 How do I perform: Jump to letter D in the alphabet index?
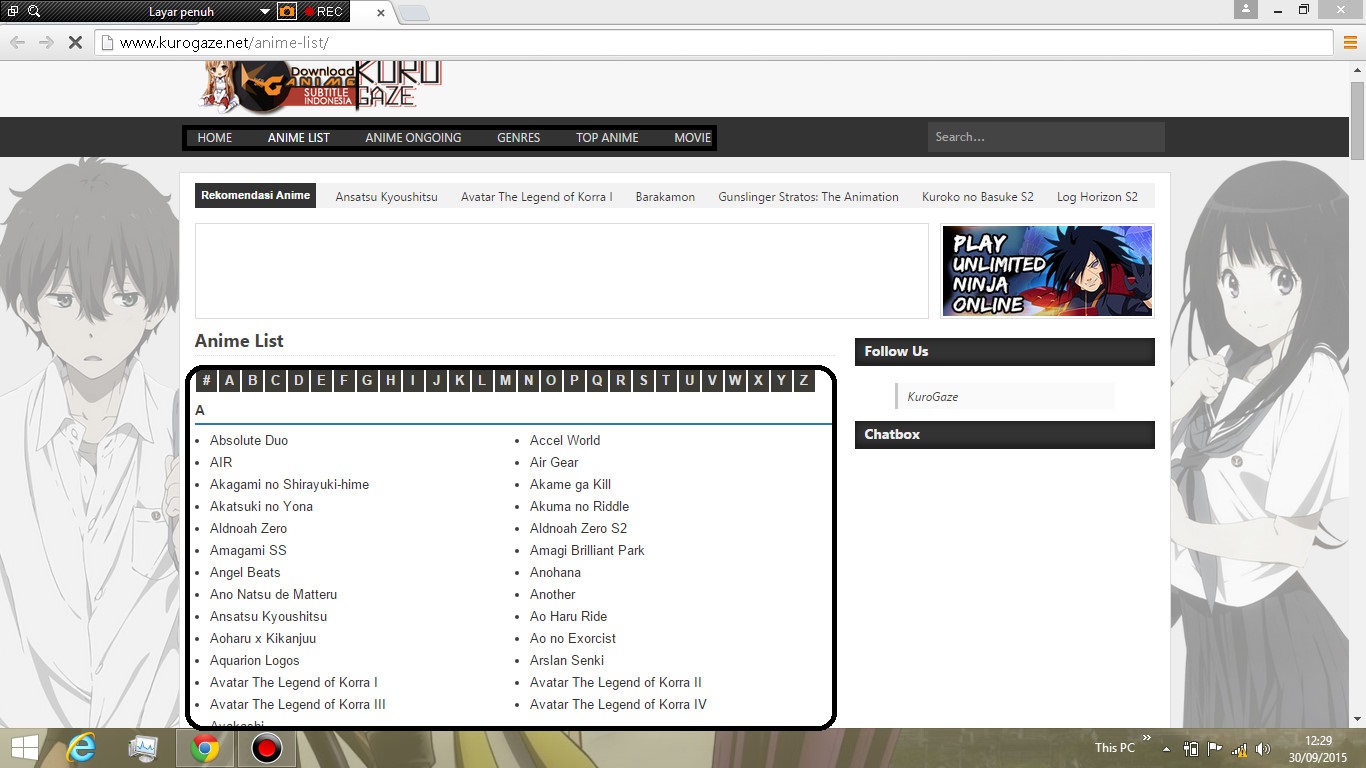[x=299, y=380]
